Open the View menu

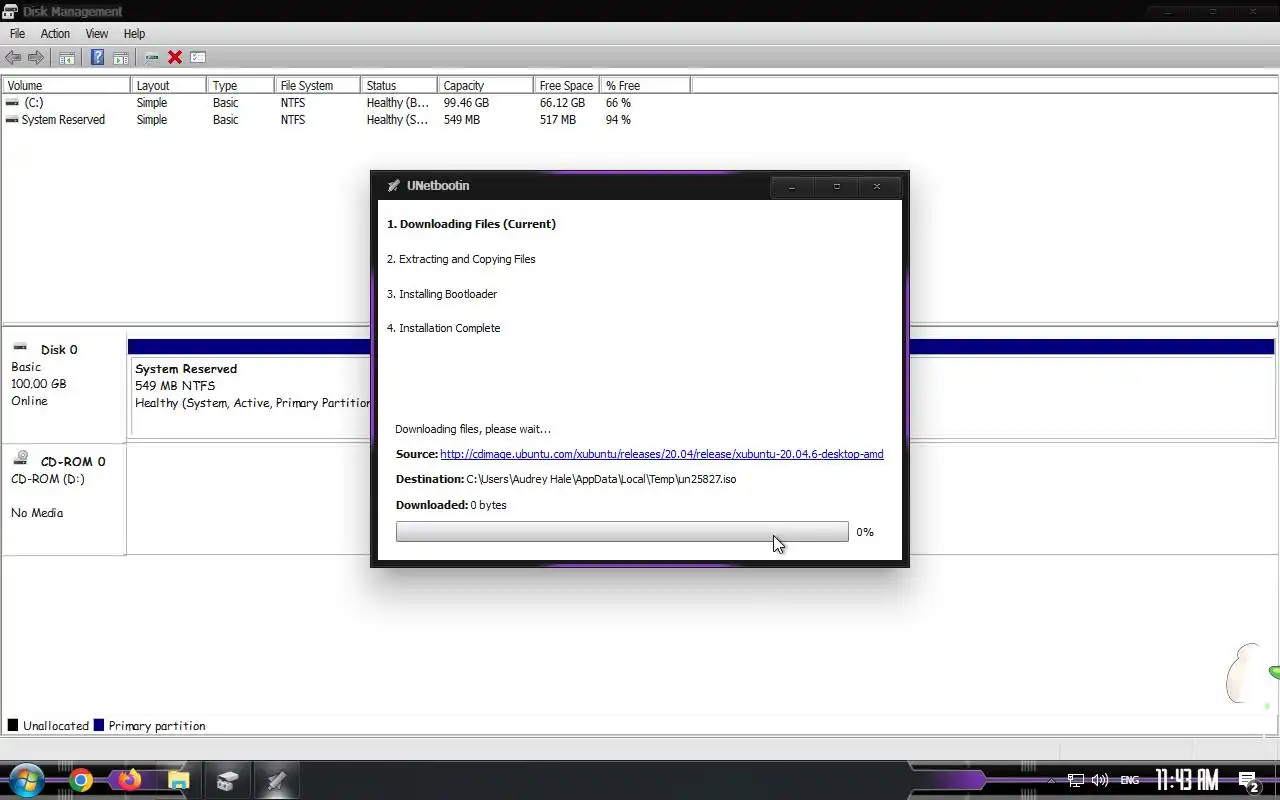tap(97, 34)
